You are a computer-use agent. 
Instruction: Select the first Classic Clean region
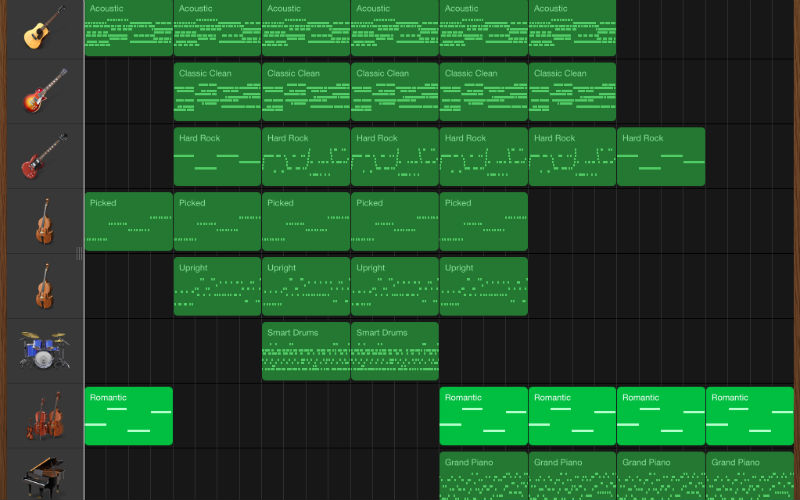coord(217,92)
